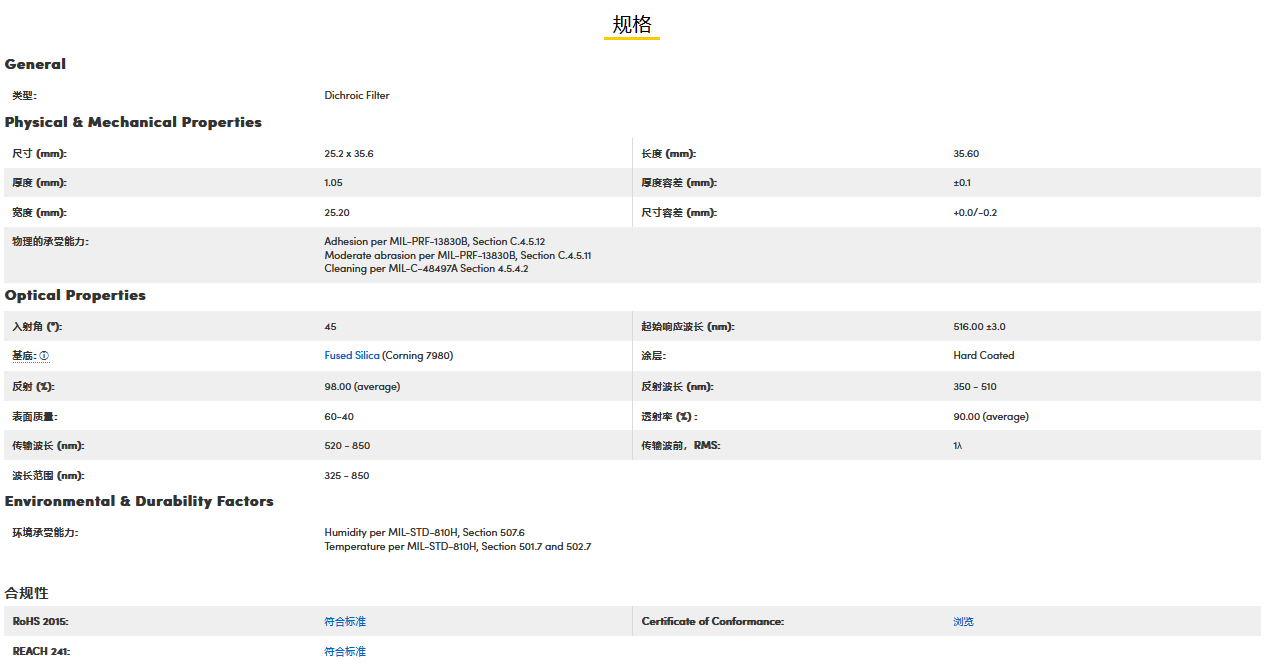This screenshot has height=671, width=1266.
Task: Select the 规格 heading tab
Action: point(631,25)
